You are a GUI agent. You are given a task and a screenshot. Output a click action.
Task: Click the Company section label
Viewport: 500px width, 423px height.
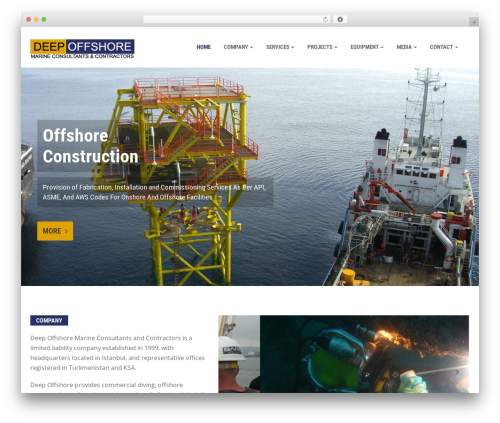[x=49, y=320]
